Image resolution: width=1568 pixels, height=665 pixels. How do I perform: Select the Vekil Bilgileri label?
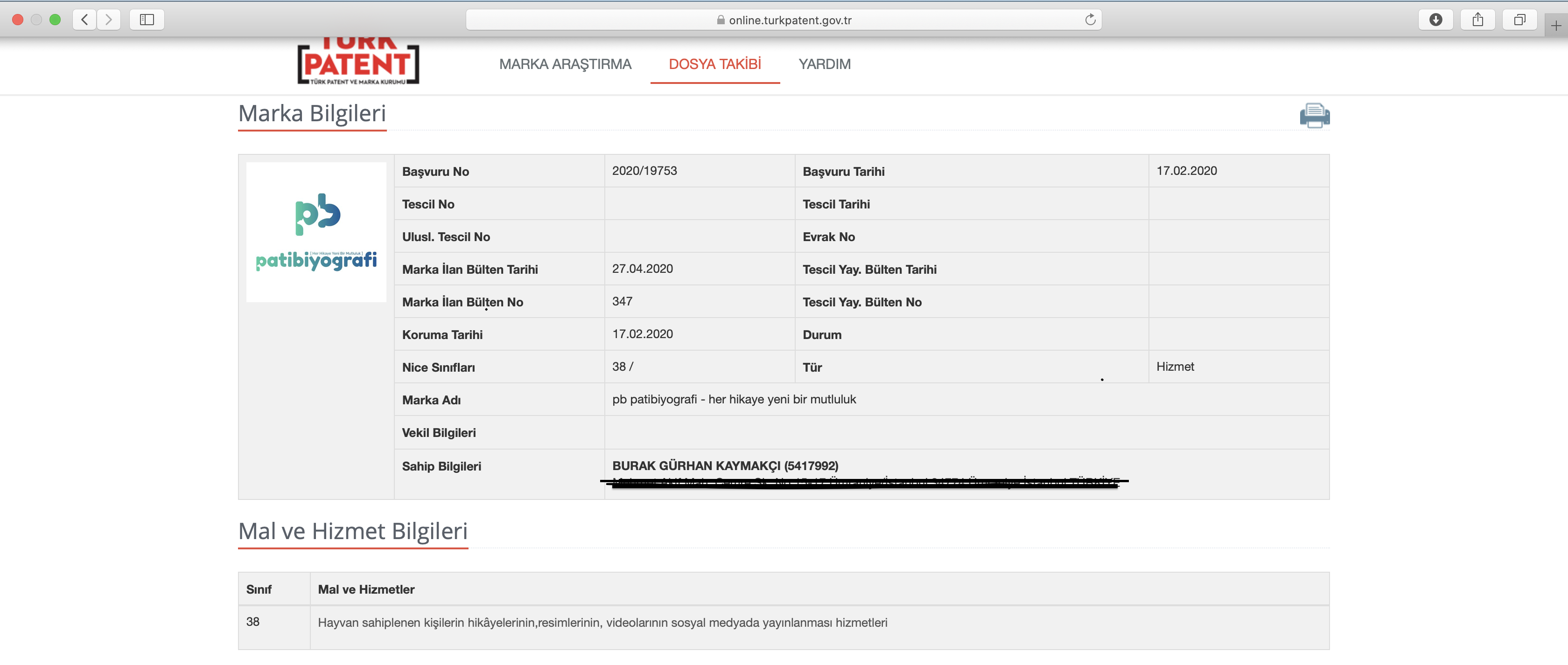point(439,433)
